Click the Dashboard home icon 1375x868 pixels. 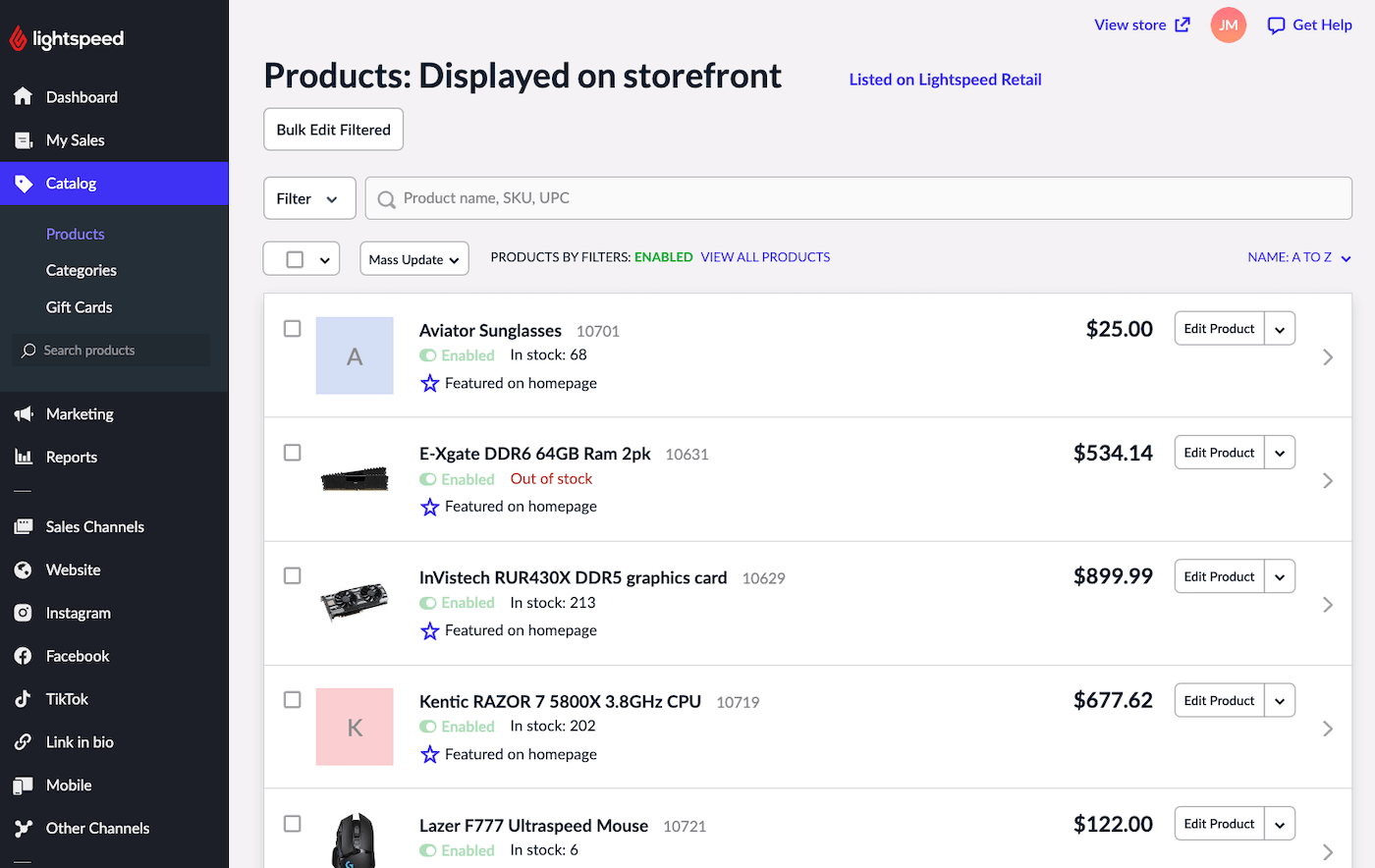(24, 96)
